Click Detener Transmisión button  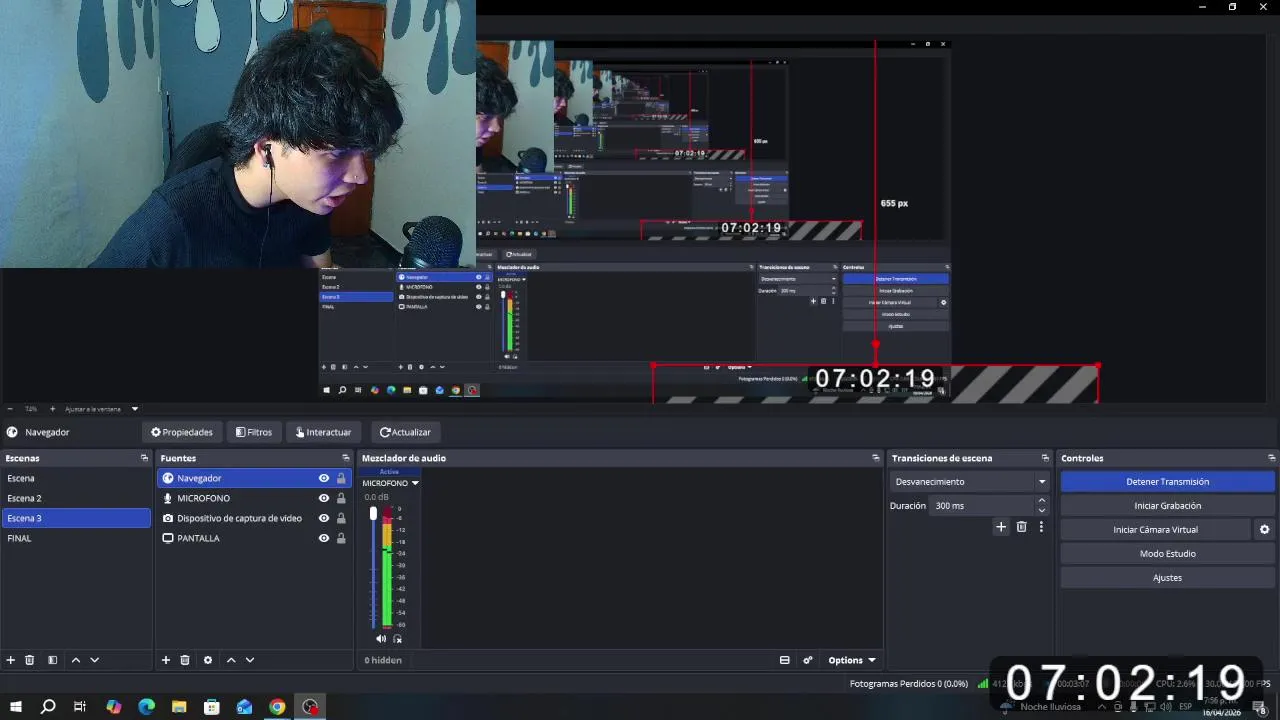1167,482
